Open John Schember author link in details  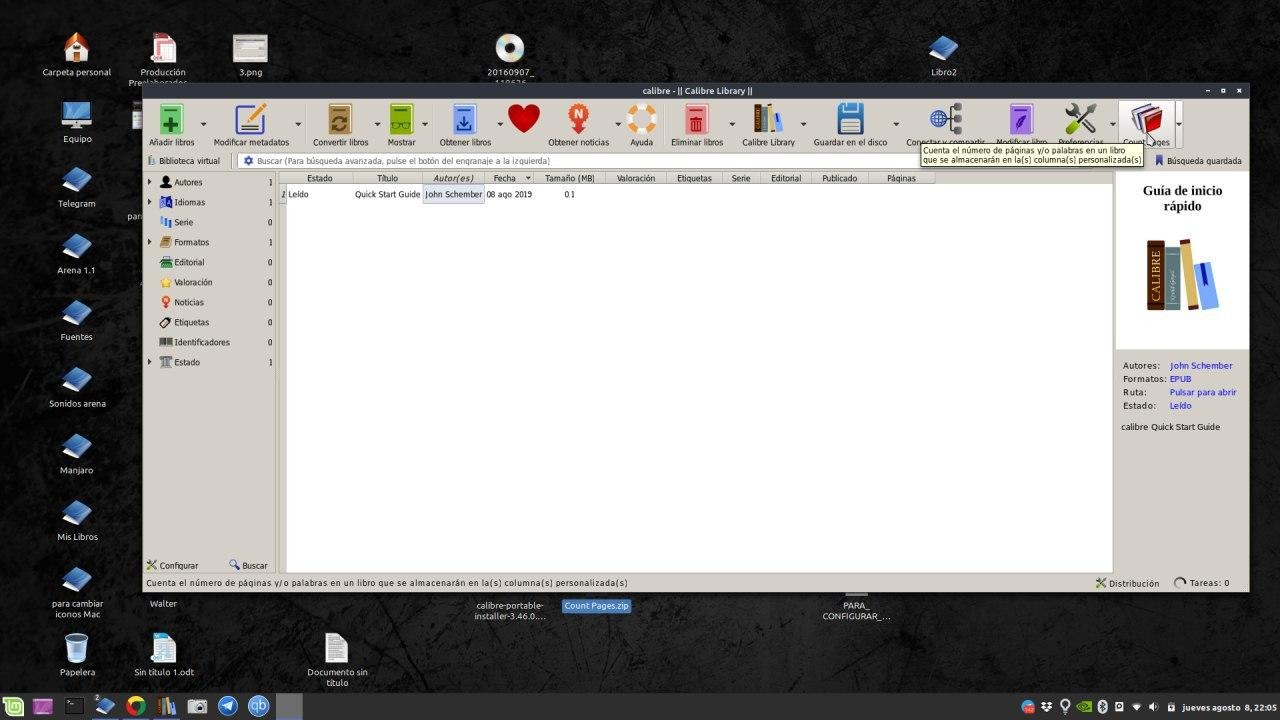(1201, 366)
